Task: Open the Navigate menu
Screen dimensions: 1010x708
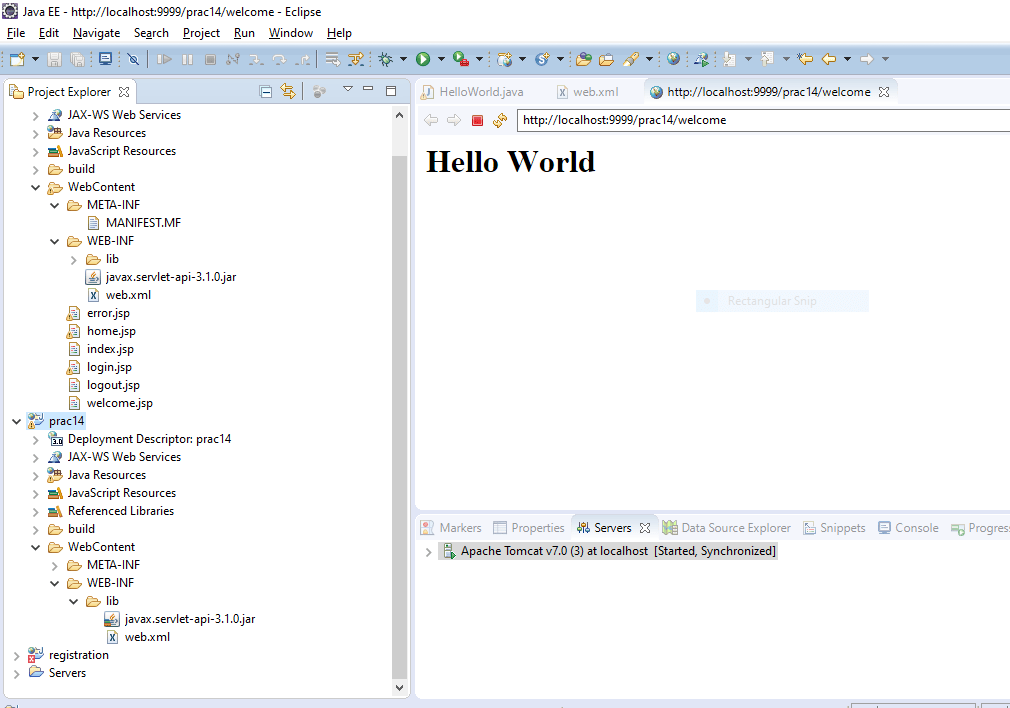Action: (96, 32)
